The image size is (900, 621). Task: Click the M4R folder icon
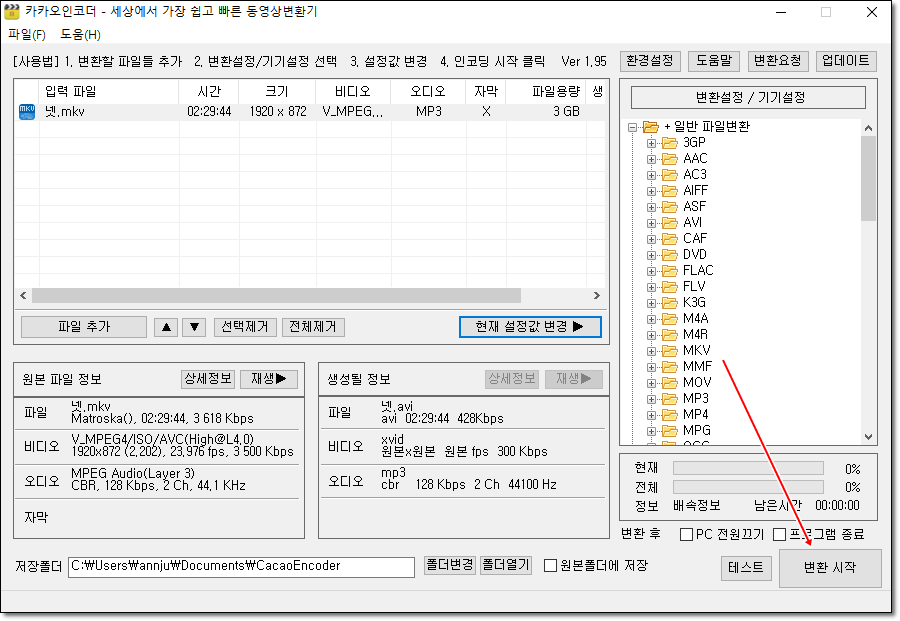point(669,335)
